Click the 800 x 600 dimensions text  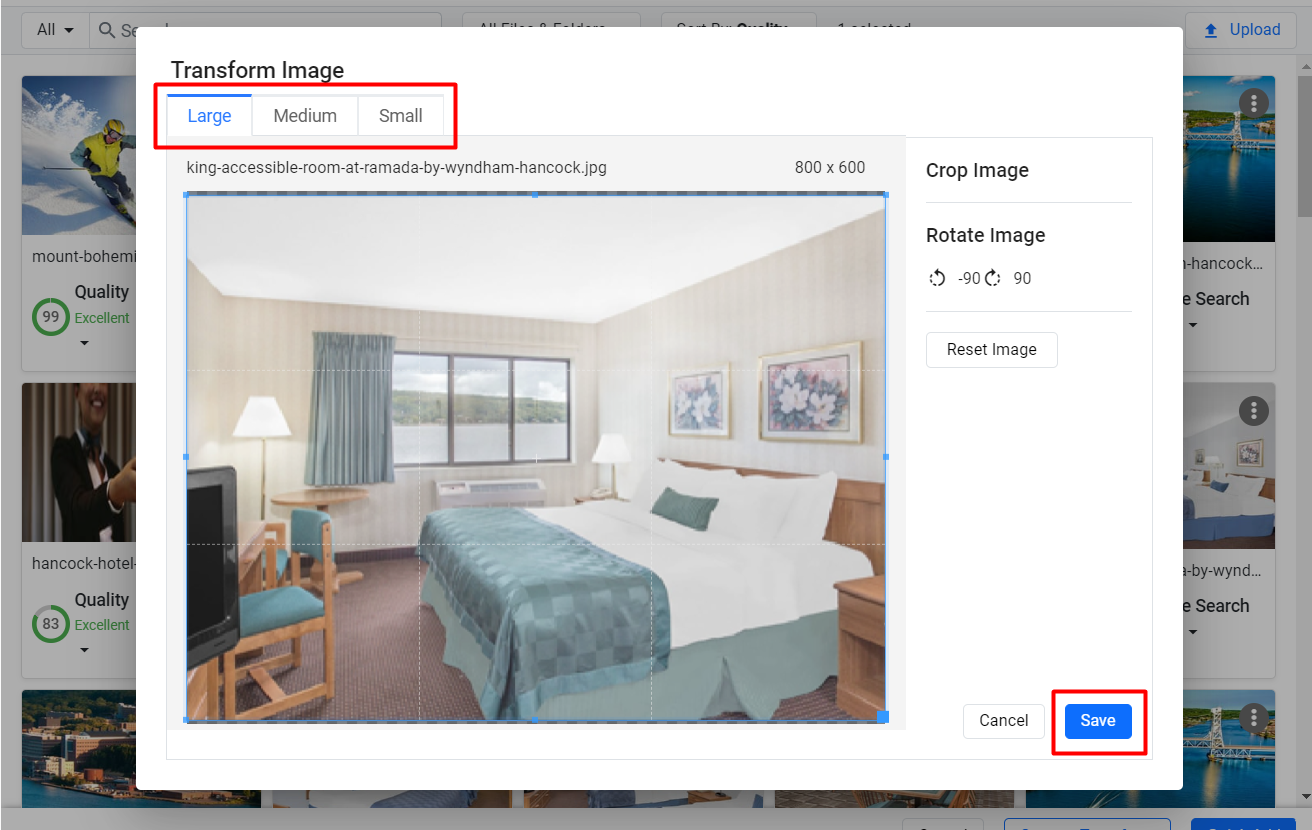coord(830,167)
